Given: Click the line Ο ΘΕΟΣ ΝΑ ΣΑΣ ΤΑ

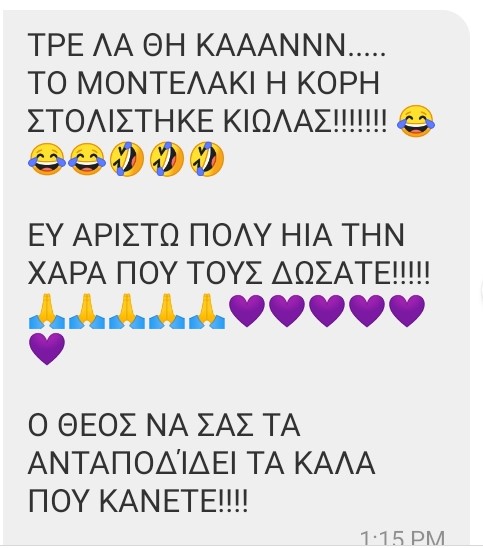Looking at the screenshot, I should [164, 425].
